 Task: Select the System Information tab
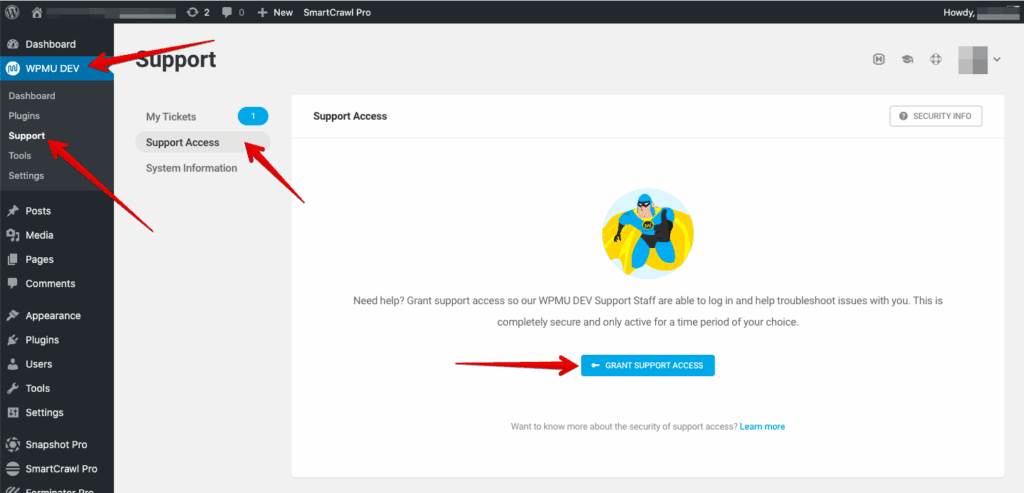click(191, 168)
